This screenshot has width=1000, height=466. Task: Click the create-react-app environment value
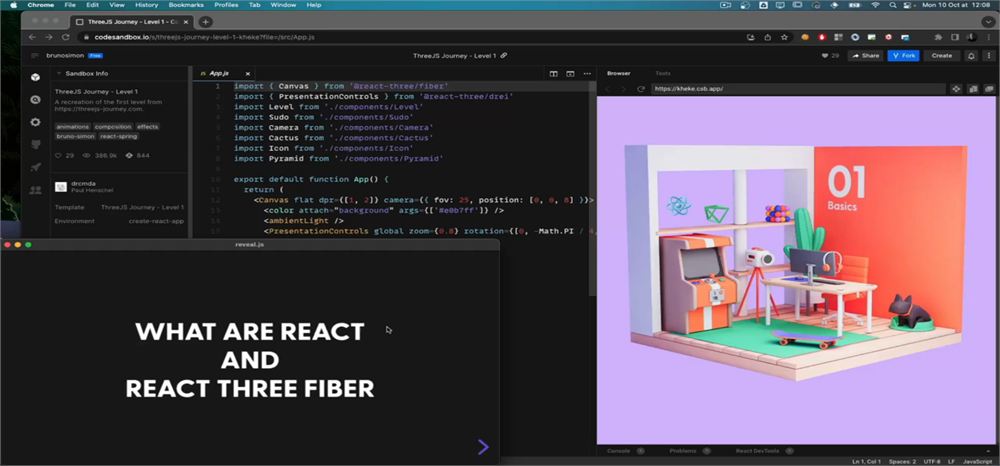point(156,221)
